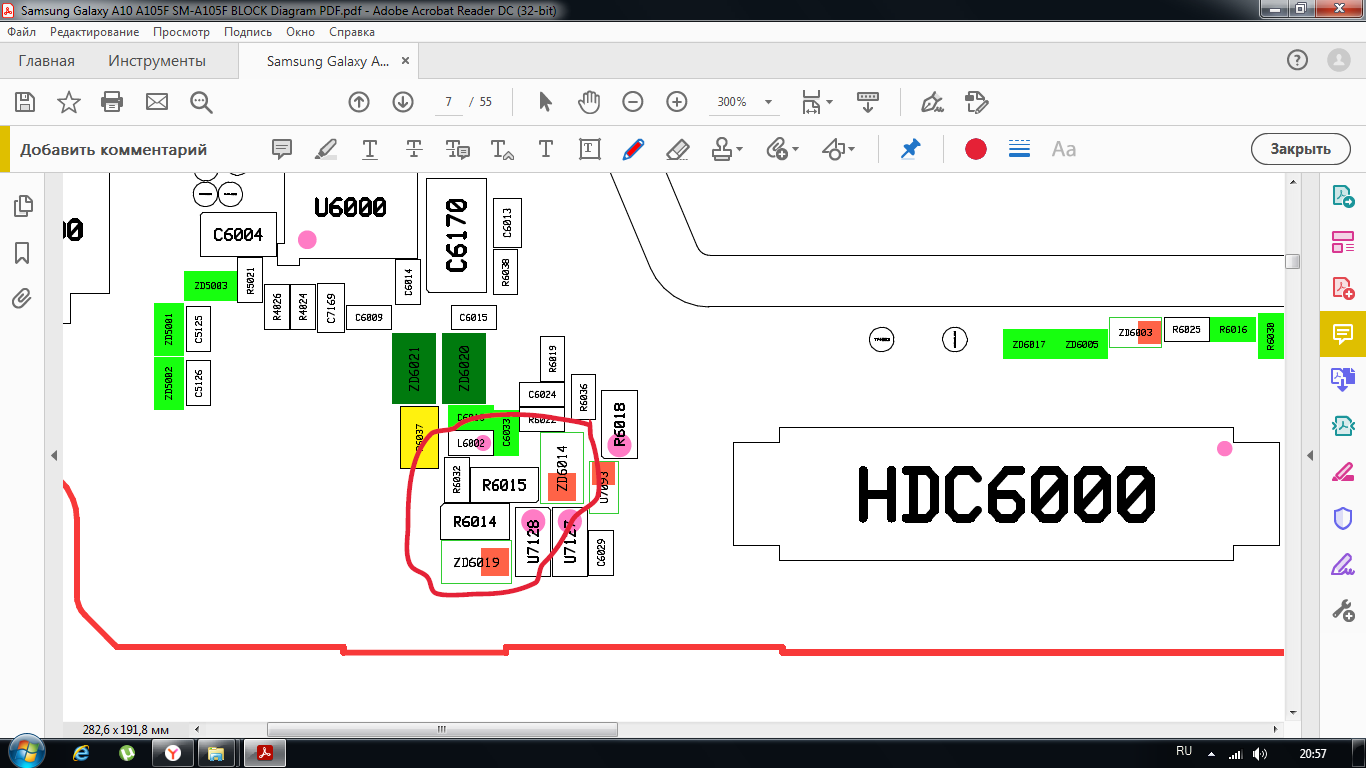
Task: Open the 300% zoom level dropdown
Action: coord(769,102)
